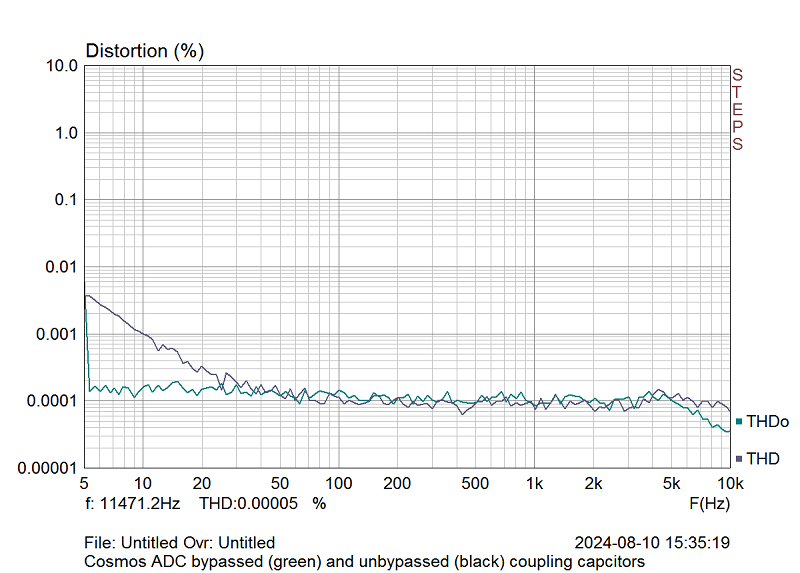Click the '0.01' y-axis label

tap(61, 267)
